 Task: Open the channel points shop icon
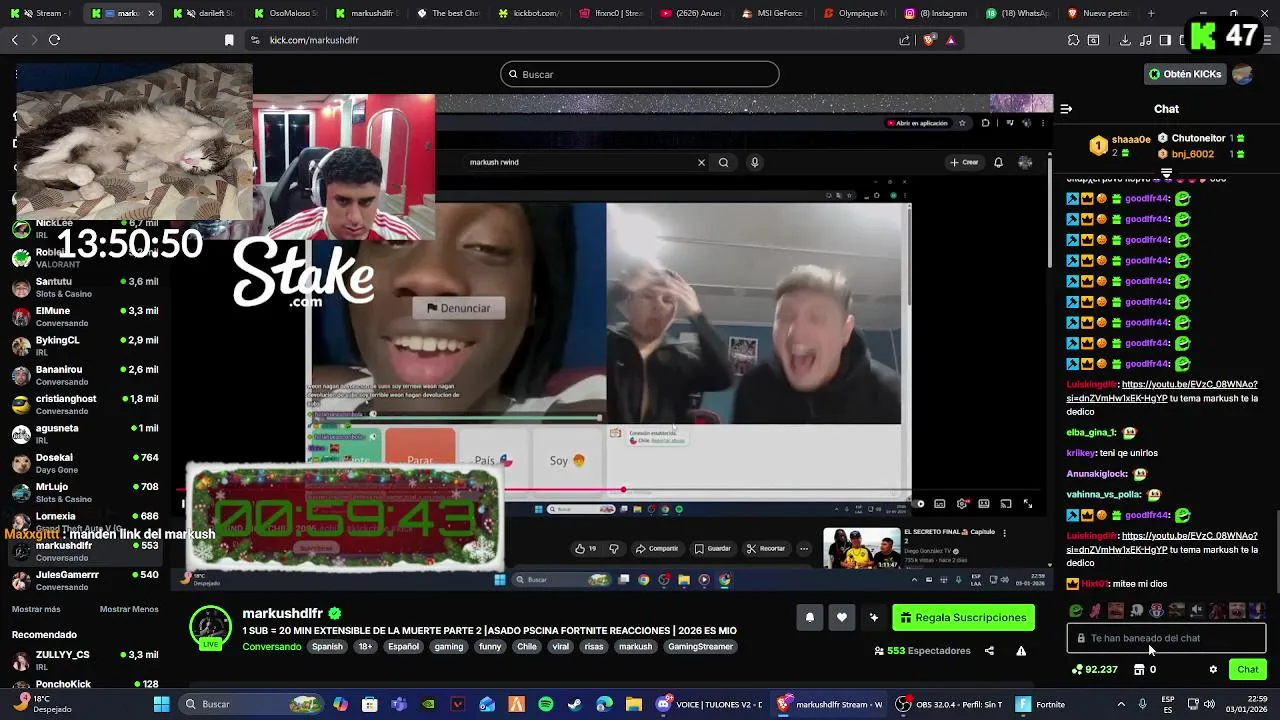pyautogui.click(x=1139, y=670)
